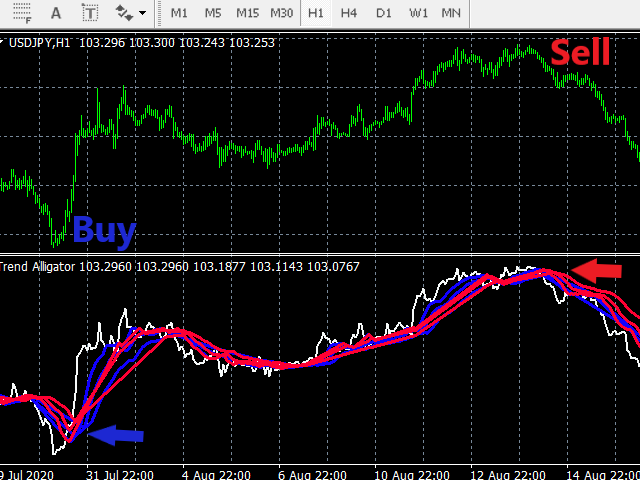Switch chart to H4 timeframe

pos(349,13)
